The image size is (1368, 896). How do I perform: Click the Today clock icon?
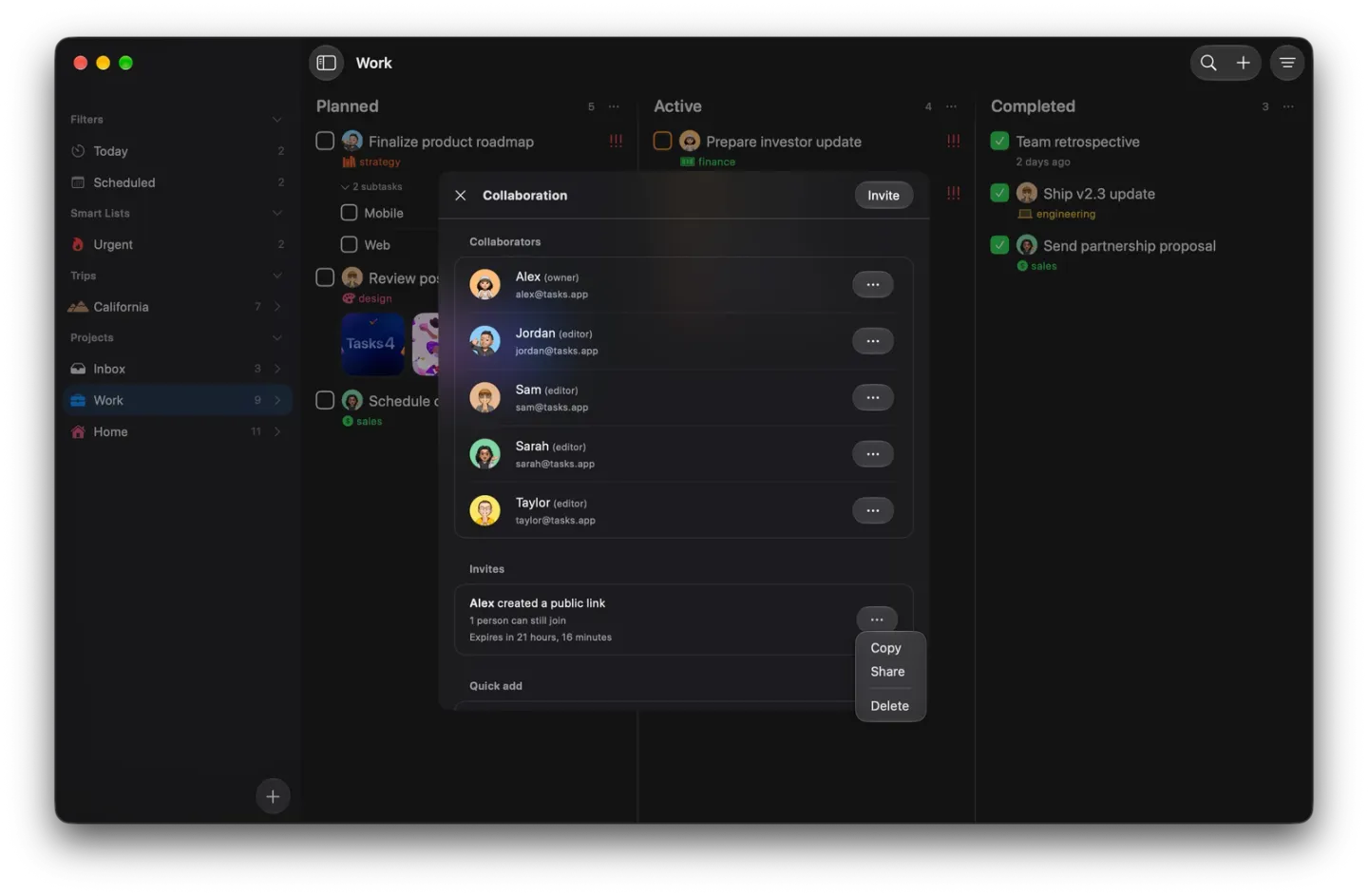(x=78, y=151)
